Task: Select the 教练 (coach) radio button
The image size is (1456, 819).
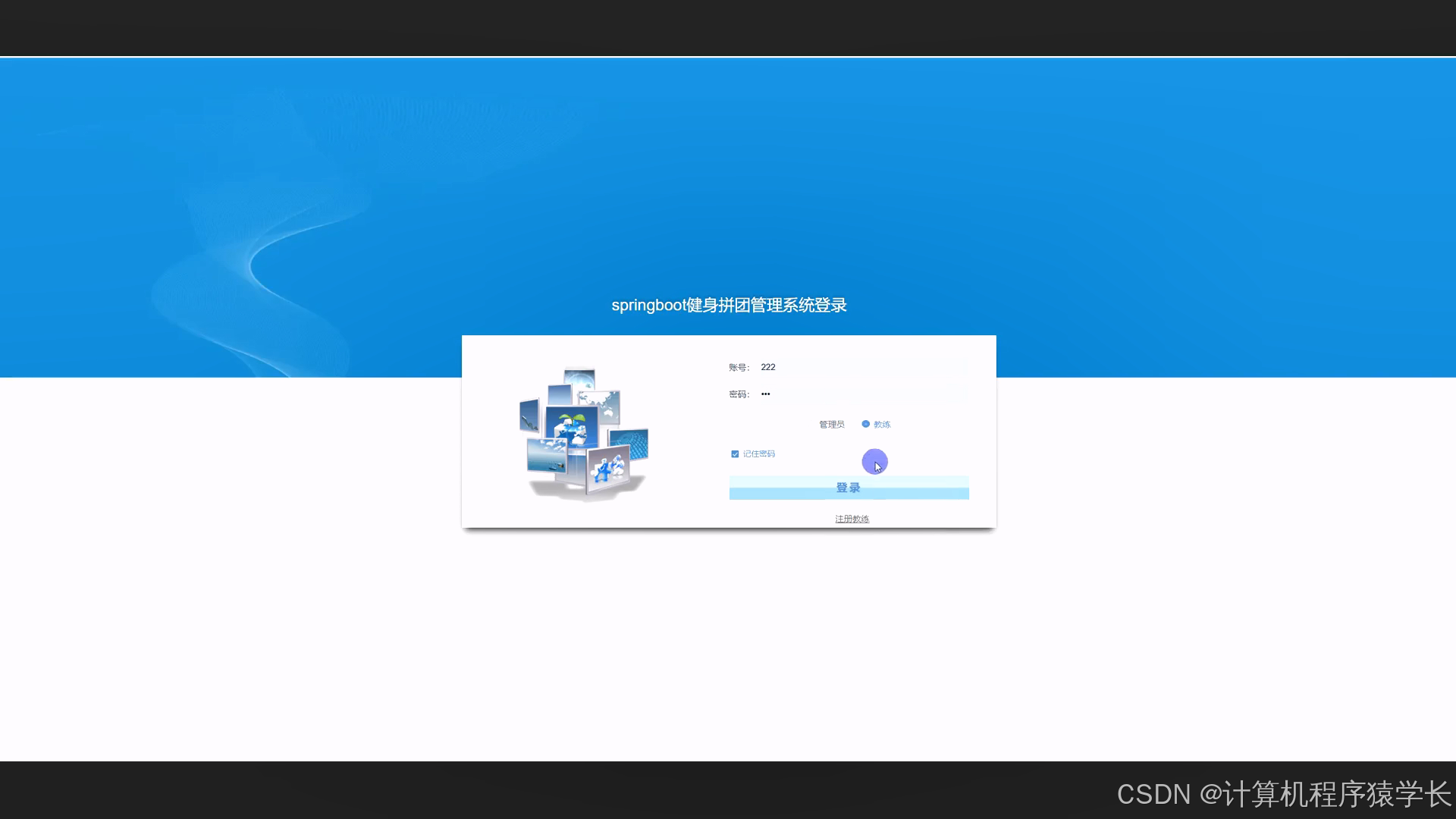Action: (x=866, y=424)
